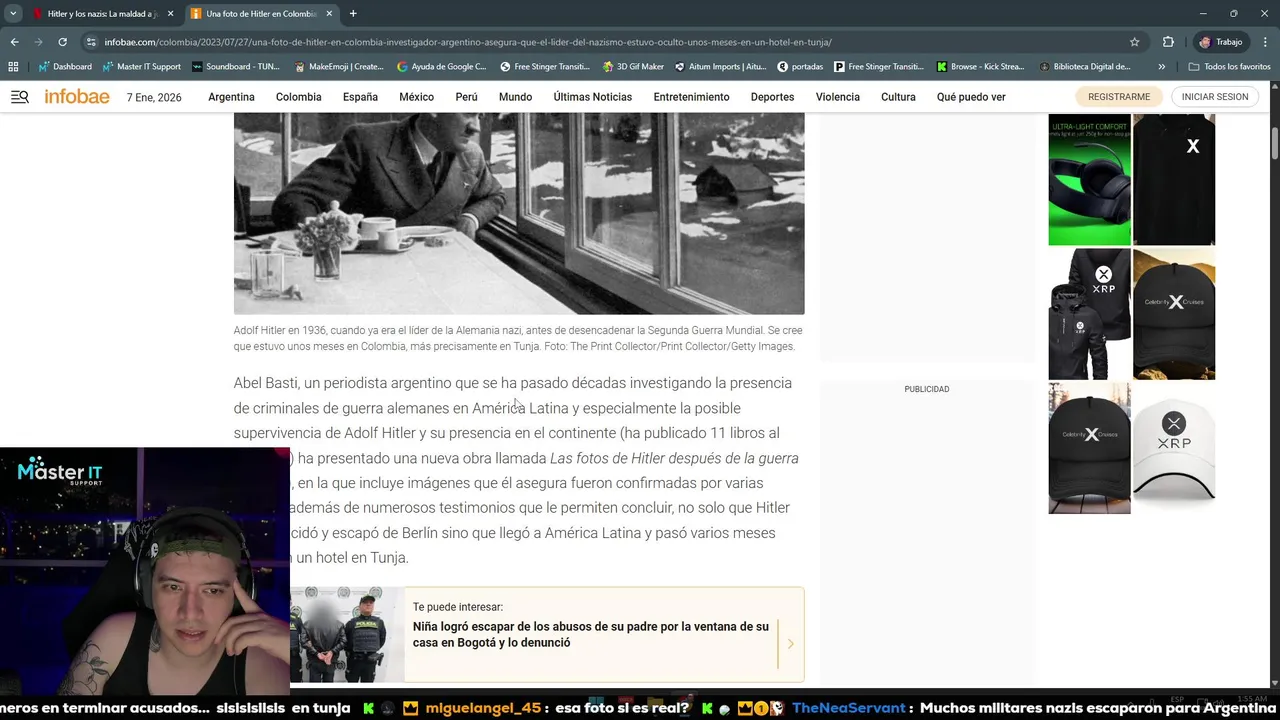This screenshot has width=1280, height=720.
Task: Open the Violencia section
Action: [x=837, y=97]
